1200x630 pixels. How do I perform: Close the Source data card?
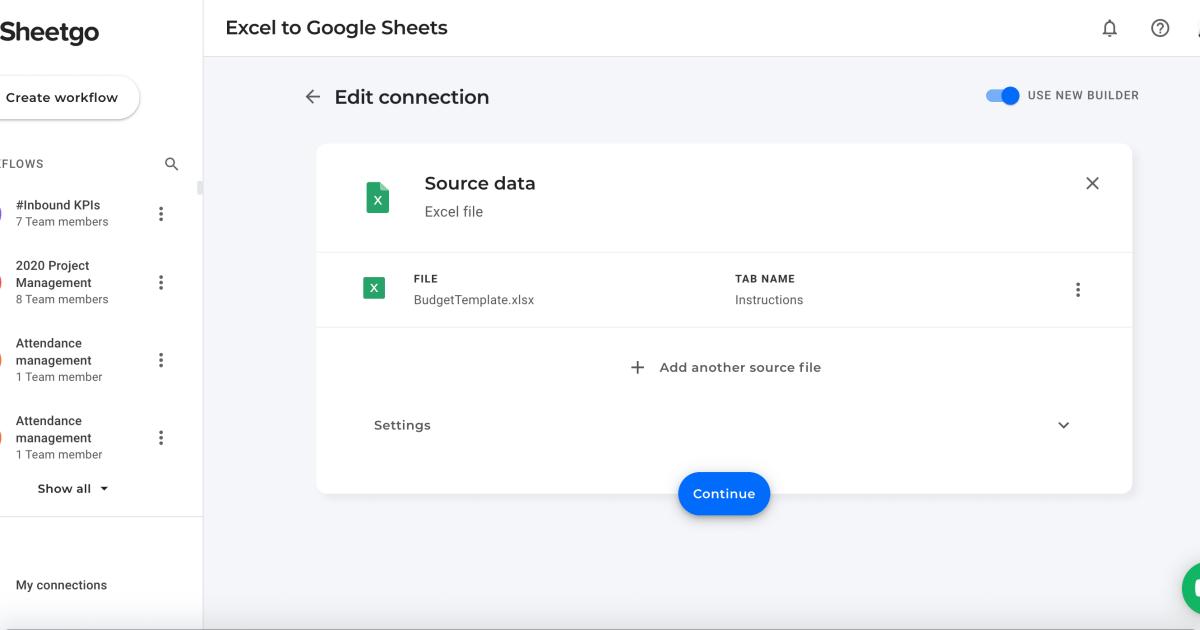pyautogui.click(x=1092, y=183)
